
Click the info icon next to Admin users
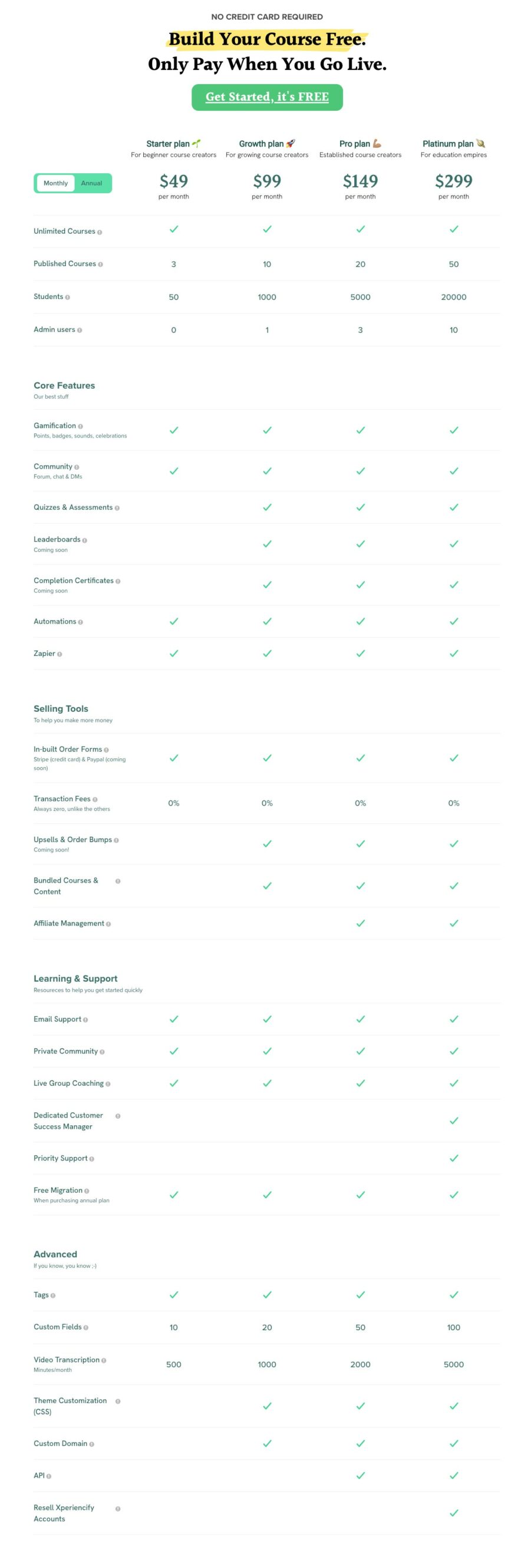[80, 330]
